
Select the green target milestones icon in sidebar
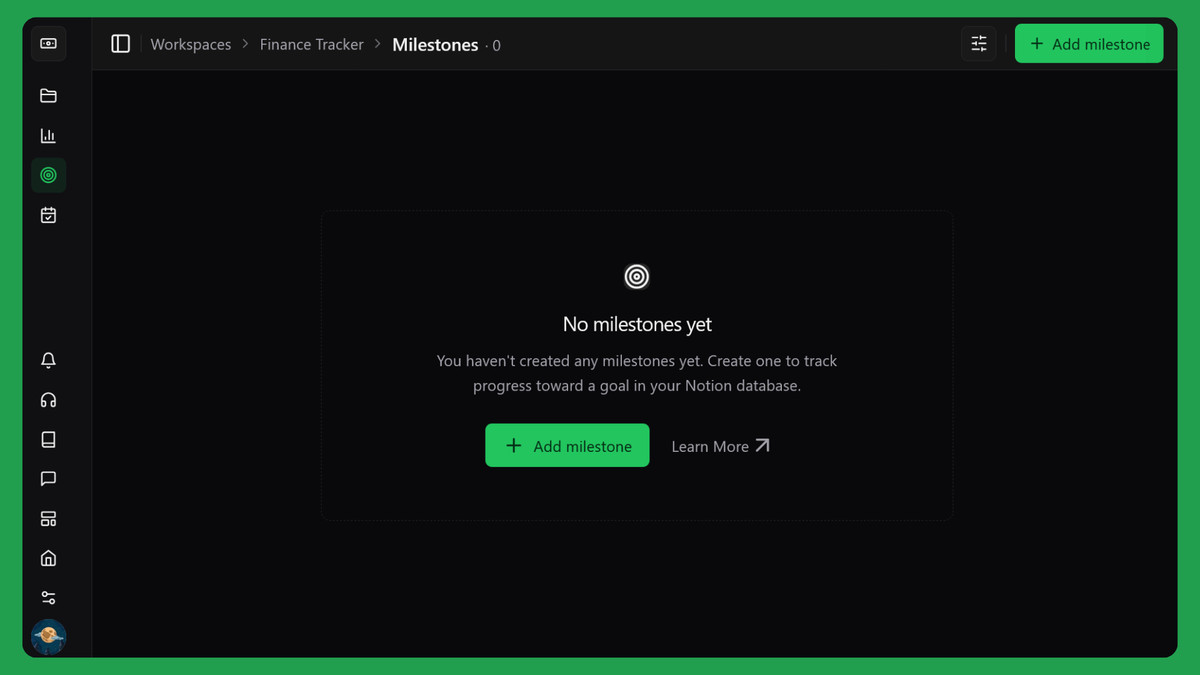(x=48, y=175)
